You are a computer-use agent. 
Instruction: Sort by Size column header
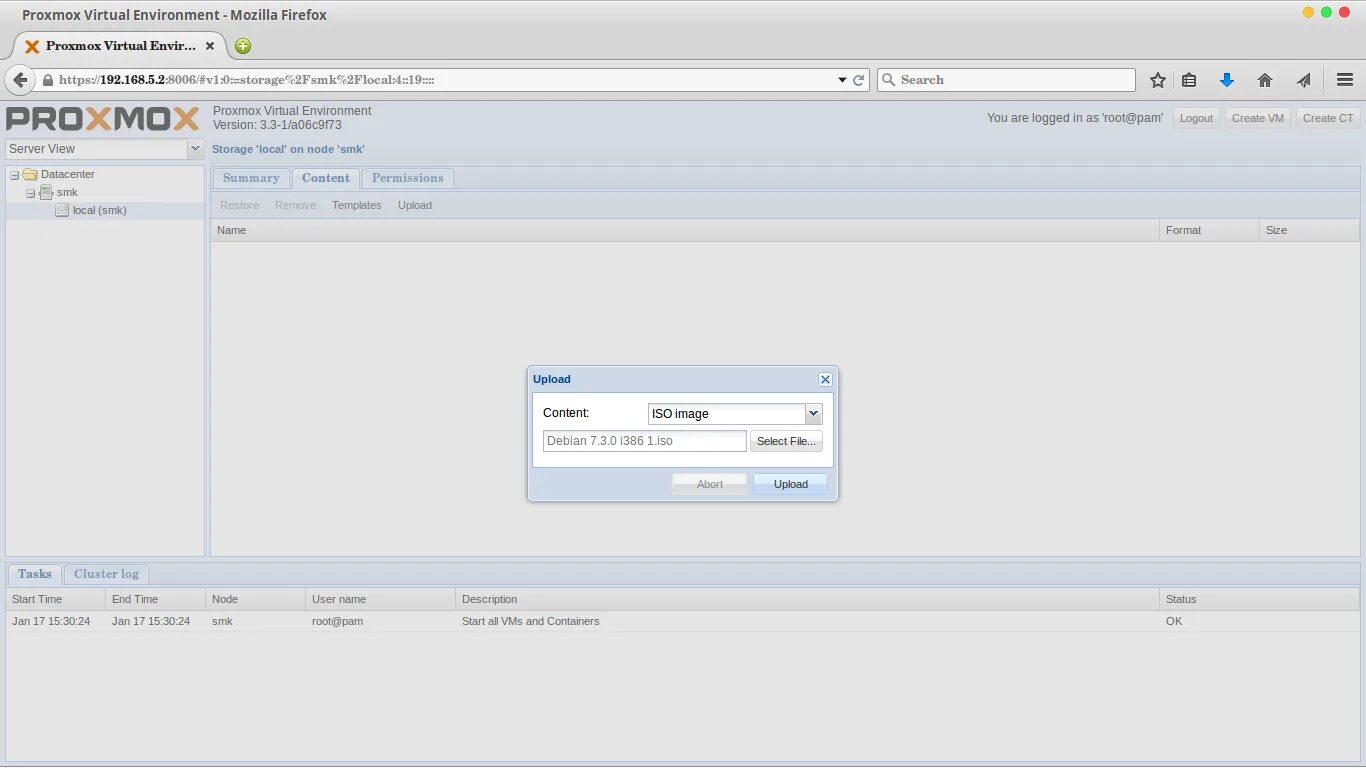click(x=1309, y=230)
